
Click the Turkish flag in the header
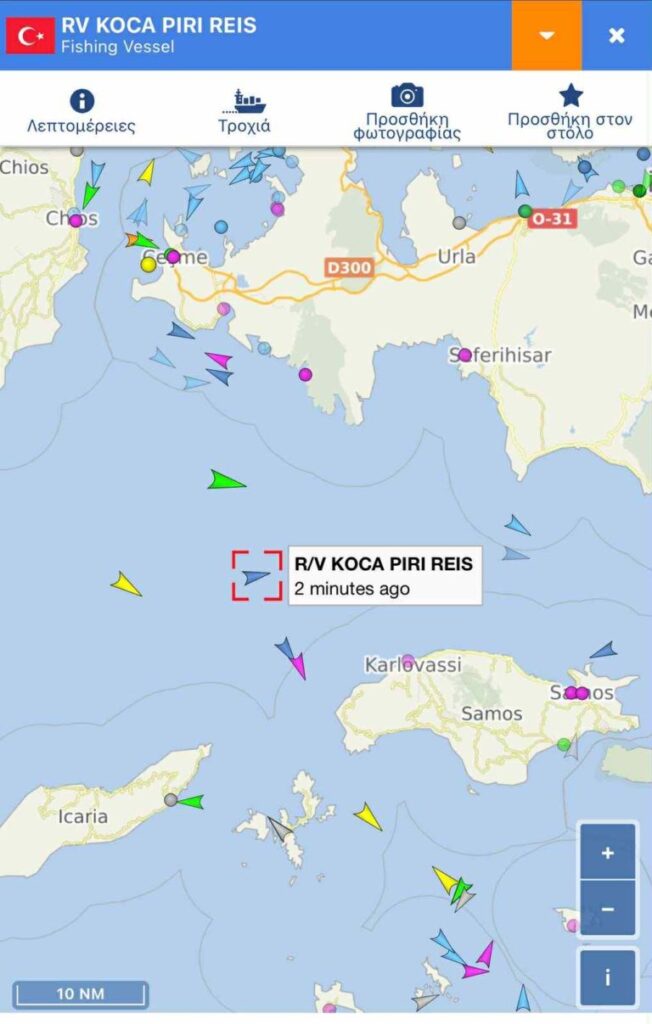pyautogui.click(x=30, y=36)
